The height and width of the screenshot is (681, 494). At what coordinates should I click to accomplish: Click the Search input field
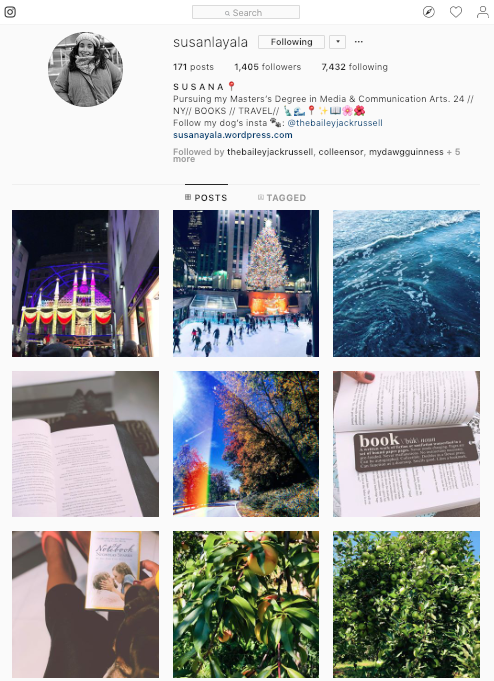[246, 12]
